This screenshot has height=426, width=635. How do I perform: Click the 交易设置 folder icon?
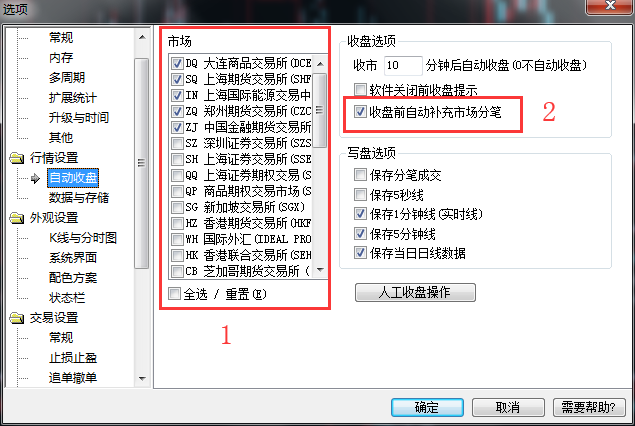pos(17,318)
